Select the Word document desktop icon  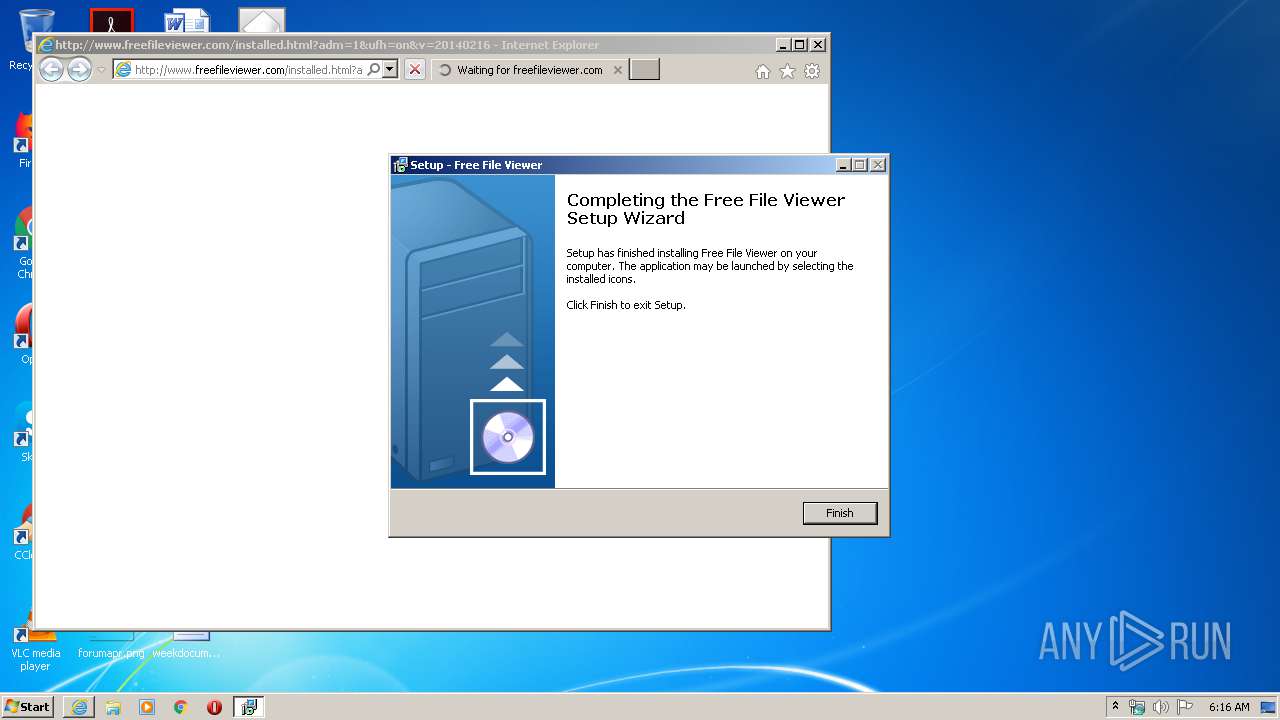(x=187, y=20)
